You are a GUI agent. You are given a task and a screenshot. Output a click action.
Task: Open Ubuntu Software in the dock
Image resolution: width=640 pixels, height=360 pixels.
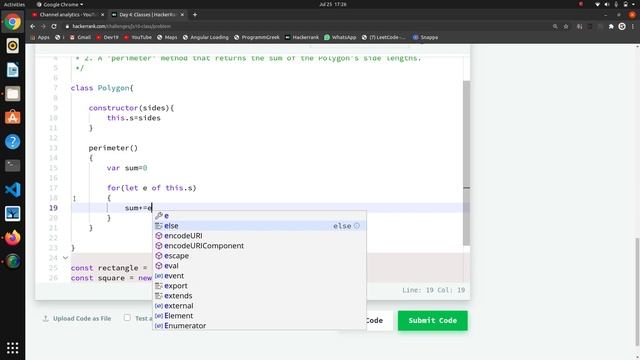[12, 118]
